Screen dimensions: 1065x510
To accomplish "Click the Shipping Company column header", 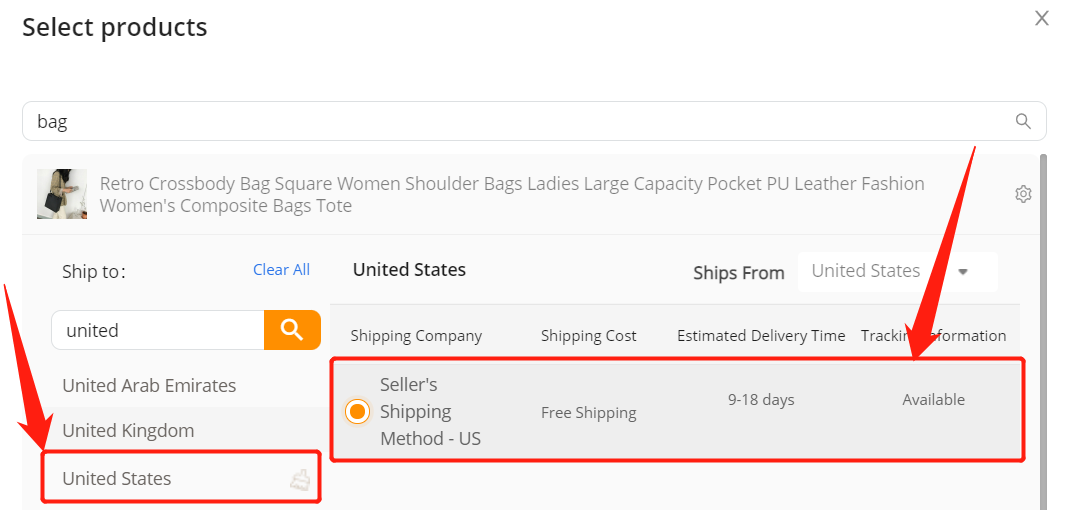I will point(416,336).
